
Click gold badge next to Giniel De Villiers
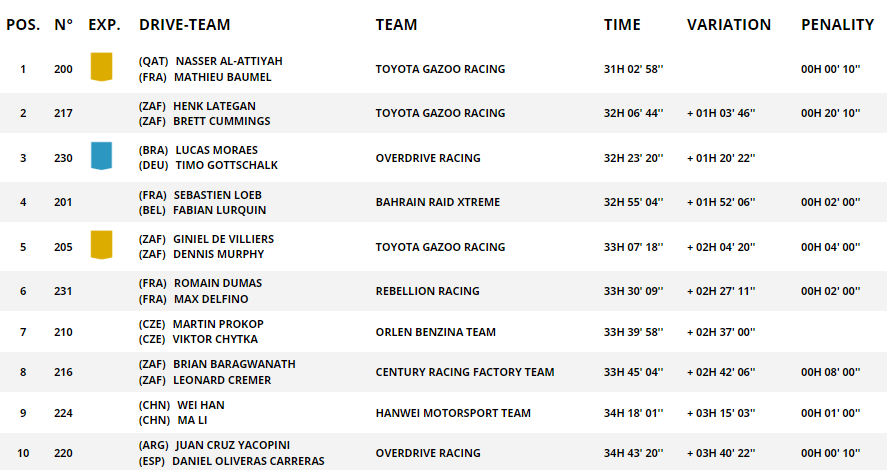click(101, 245)
